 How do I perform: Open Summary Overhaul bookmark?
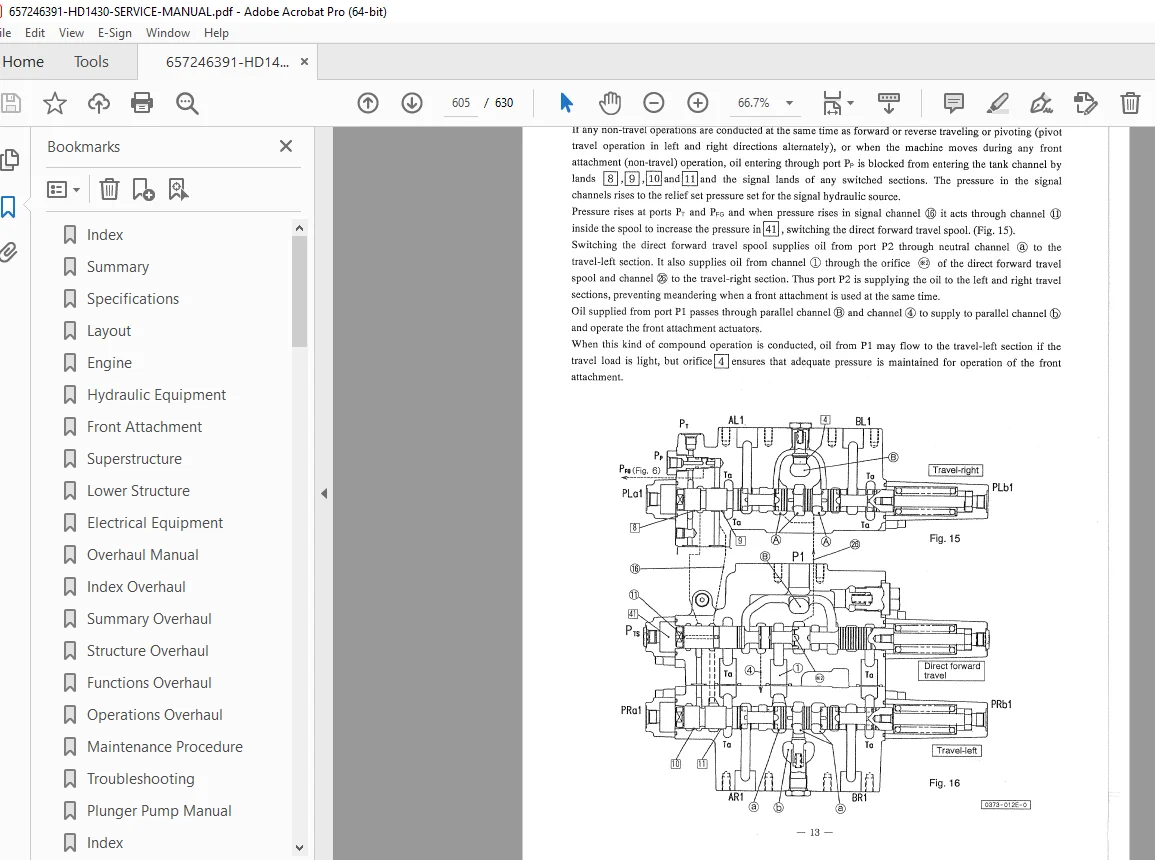click(x=149, y=619)
